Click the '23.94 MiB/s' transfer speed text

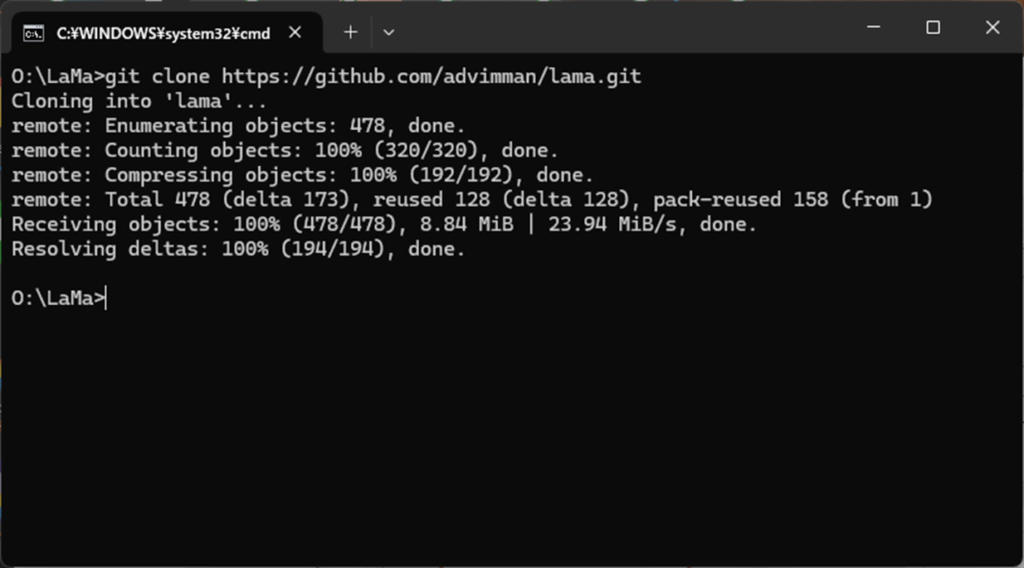tap(613, 225)
